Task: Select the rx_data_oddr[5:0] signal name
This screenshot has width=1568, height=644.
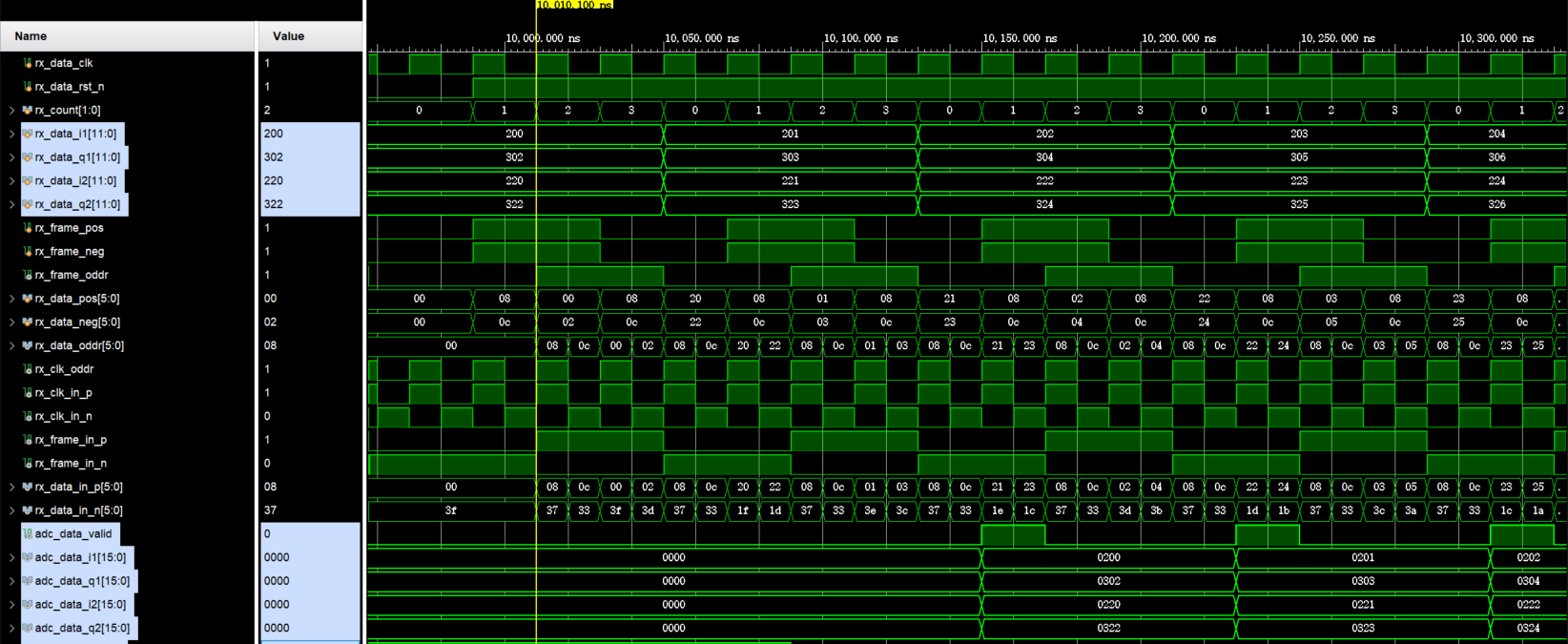Action: [x=79, y=345]
